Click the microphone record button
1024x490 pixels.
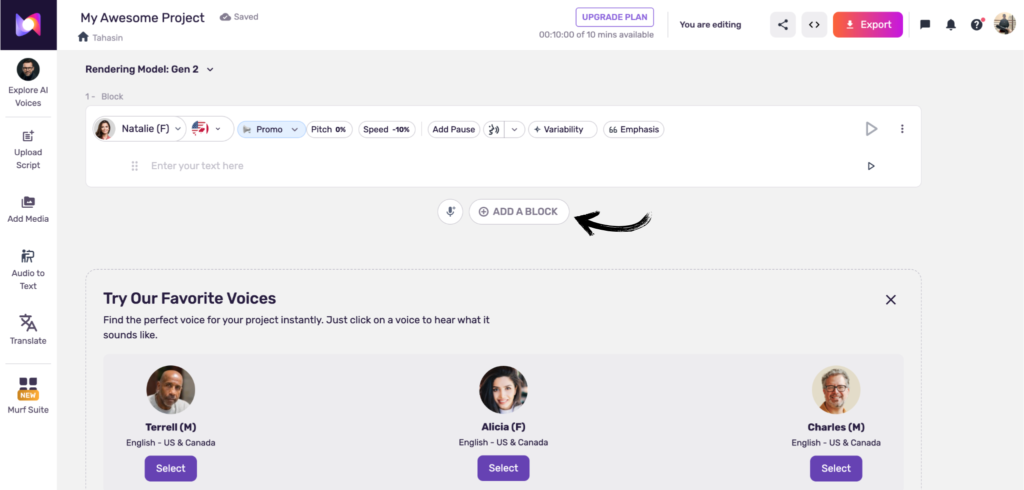click(450, 212)
